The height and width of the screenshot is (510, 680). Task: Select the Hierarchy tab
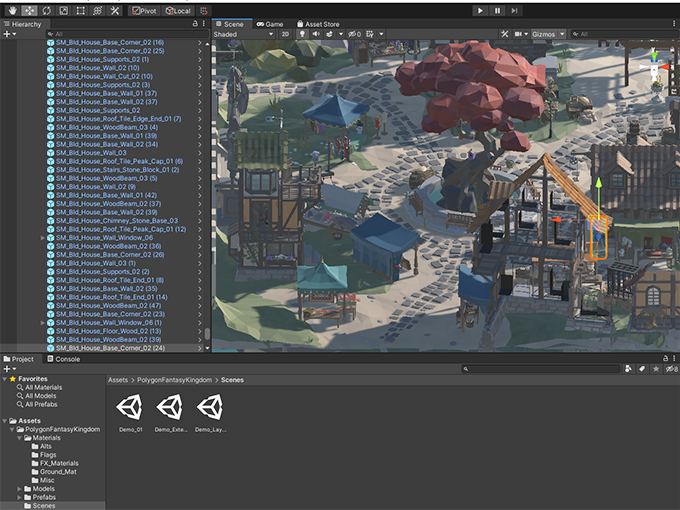pos(23,24)
